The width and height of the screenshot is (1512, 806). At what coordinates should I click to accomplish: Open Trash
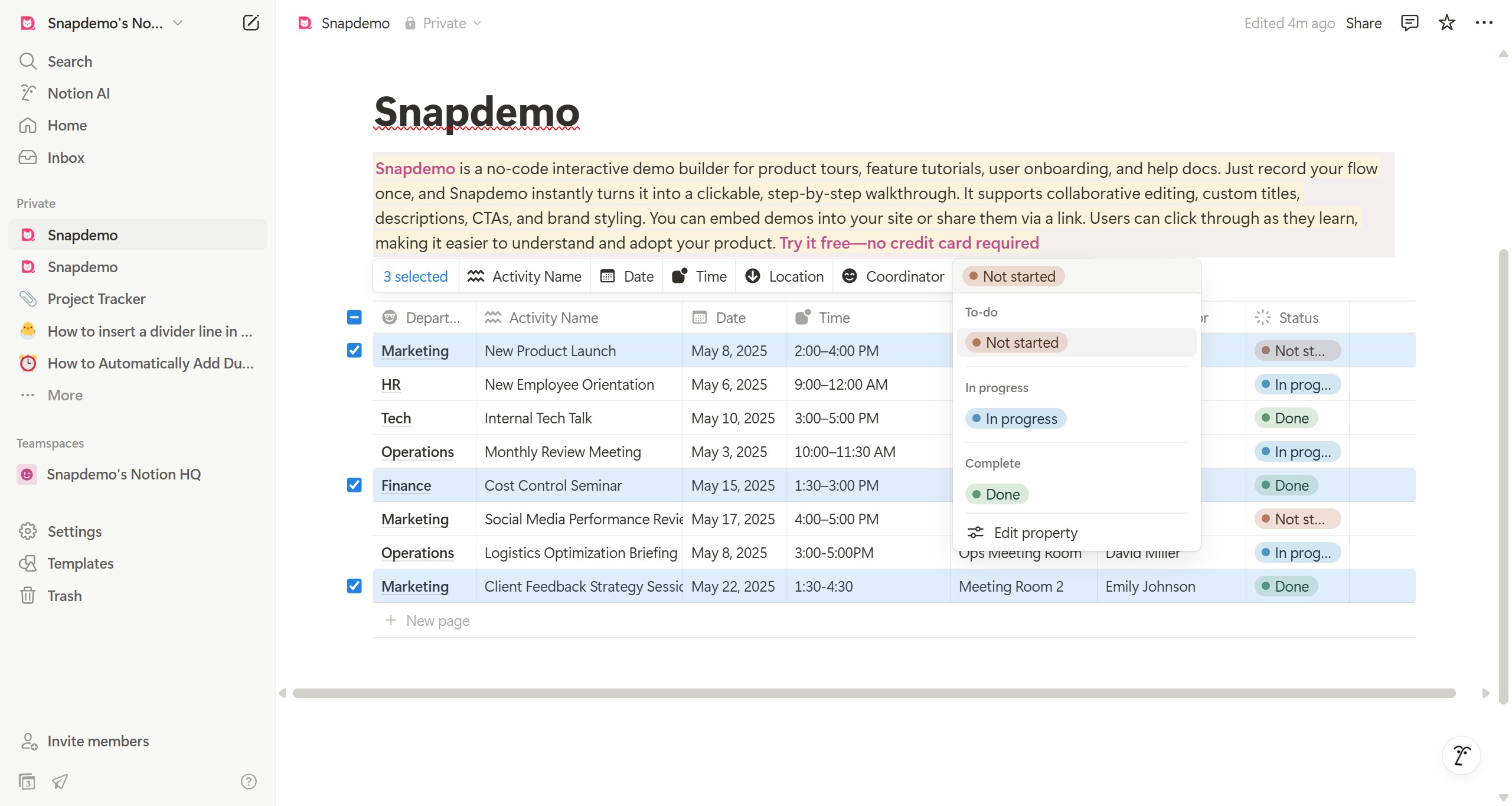(x=138, y=596)
